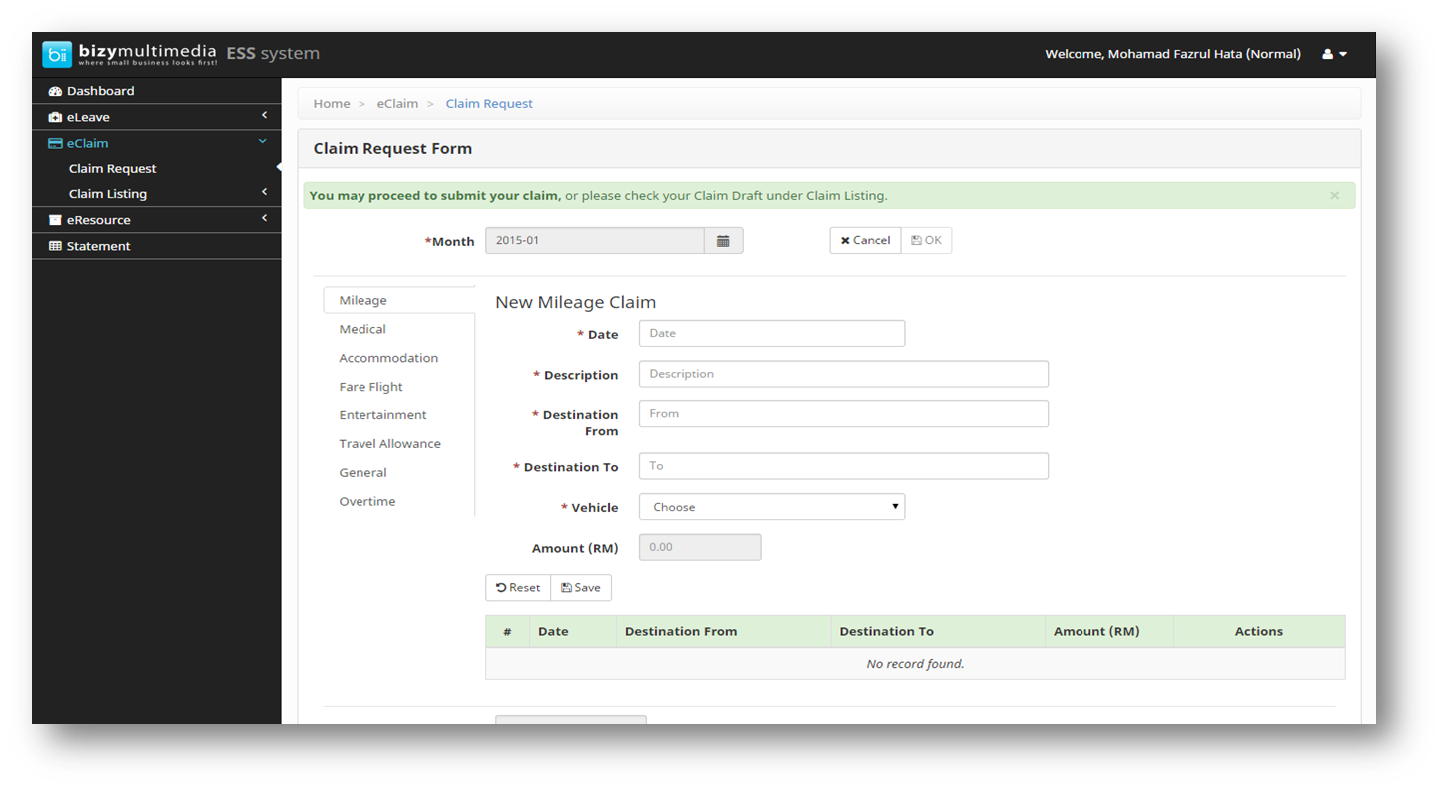Image resolution: width=1443 pixels, height=790 pixels.
Task: Expand Claim Listing submenu chevron
Action: [x=264, y=192]
